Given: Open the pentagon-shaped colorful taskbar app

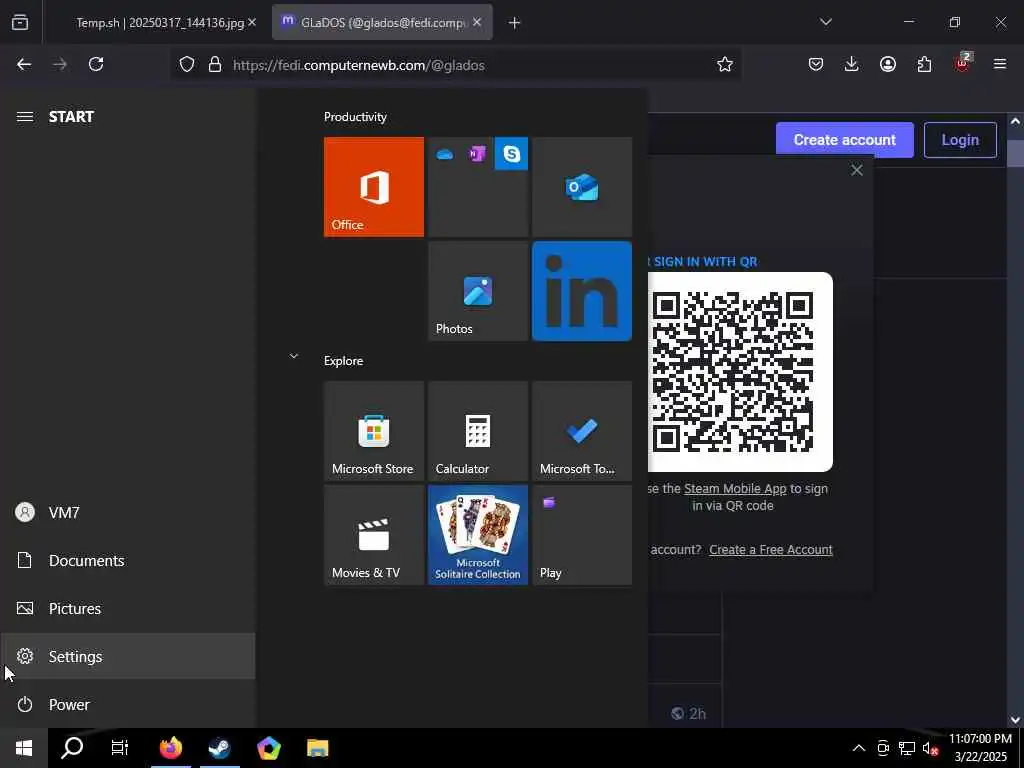Looking at the screenshot, I should click(268, 748).
